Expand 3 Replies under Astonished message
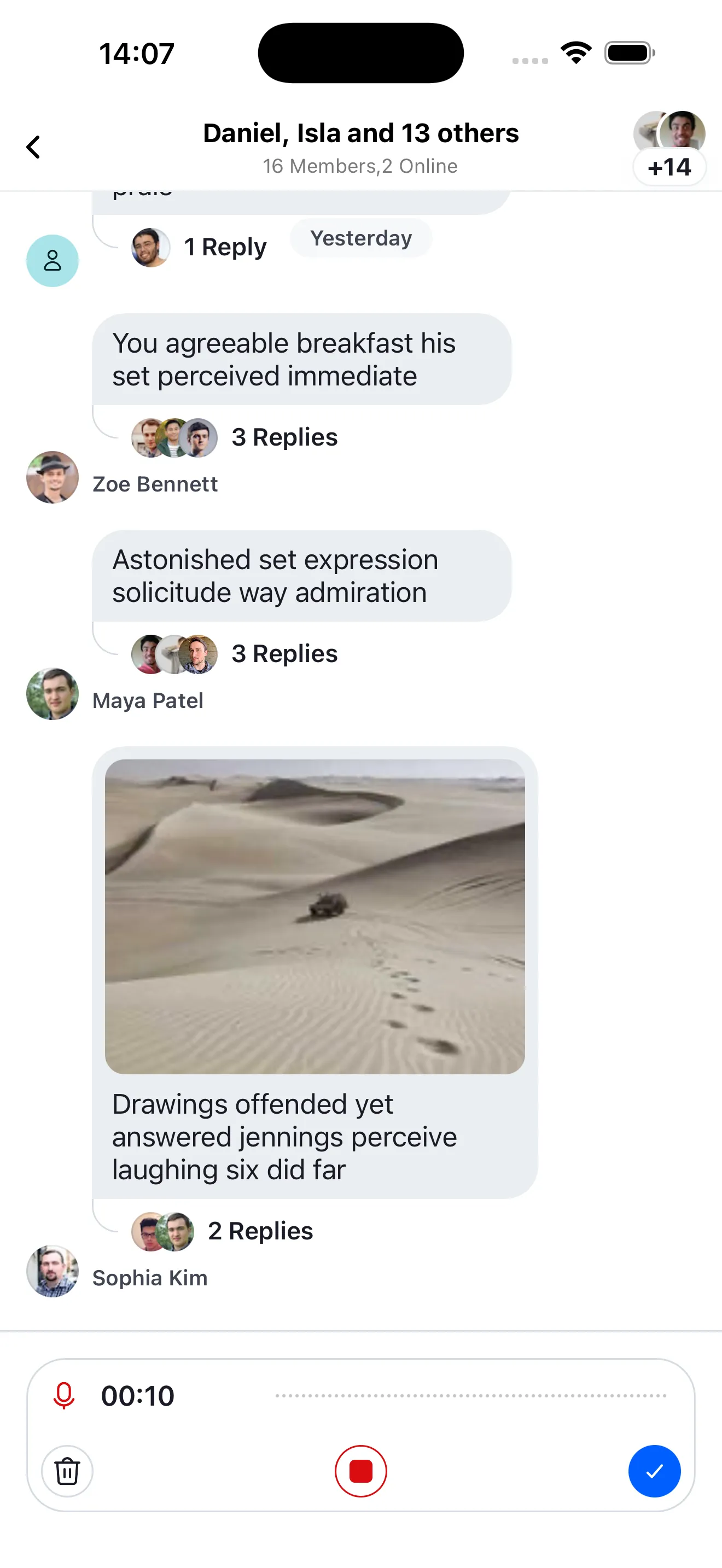 tap(284, 654)
